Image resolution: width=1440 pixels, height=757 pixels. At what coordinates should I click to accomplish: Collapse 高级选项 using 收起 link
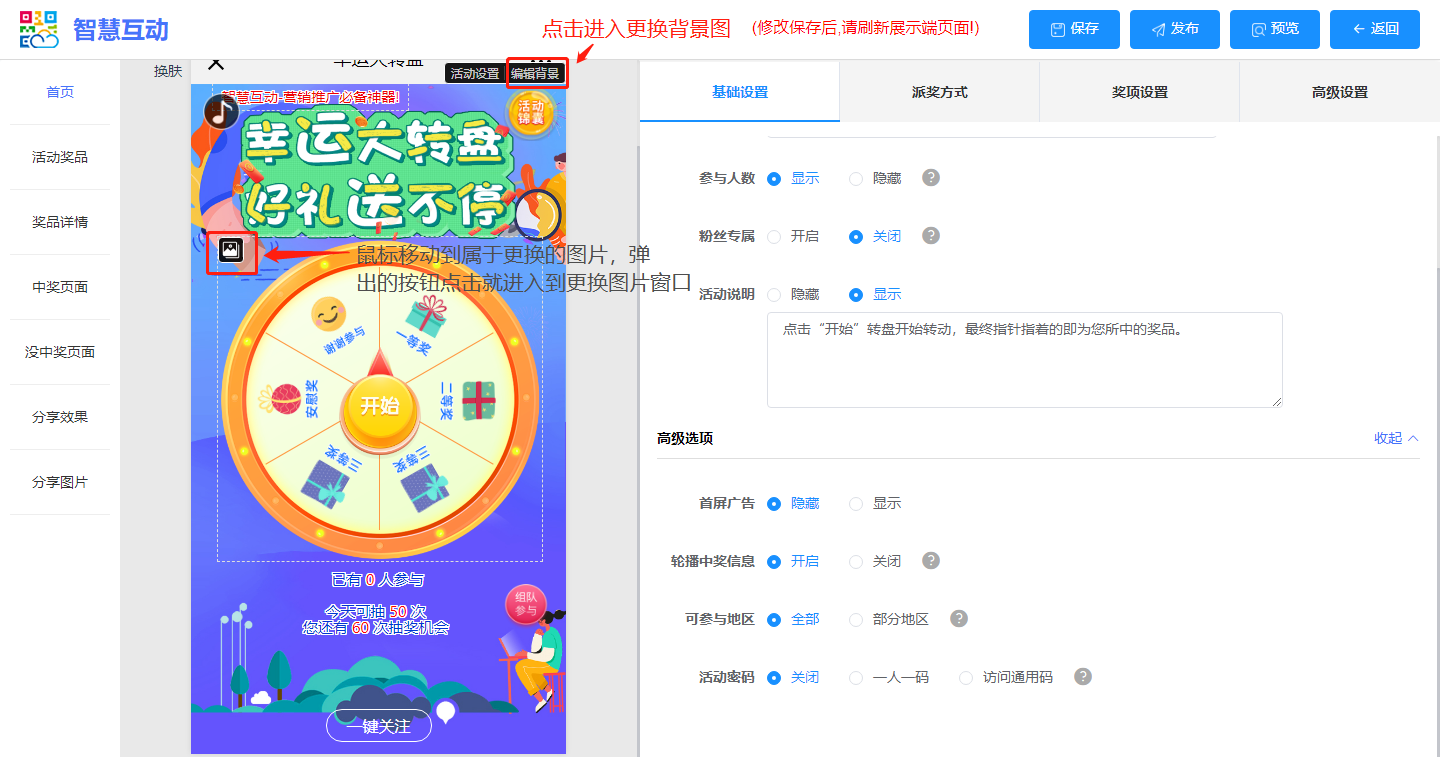tap(1396, 438)
